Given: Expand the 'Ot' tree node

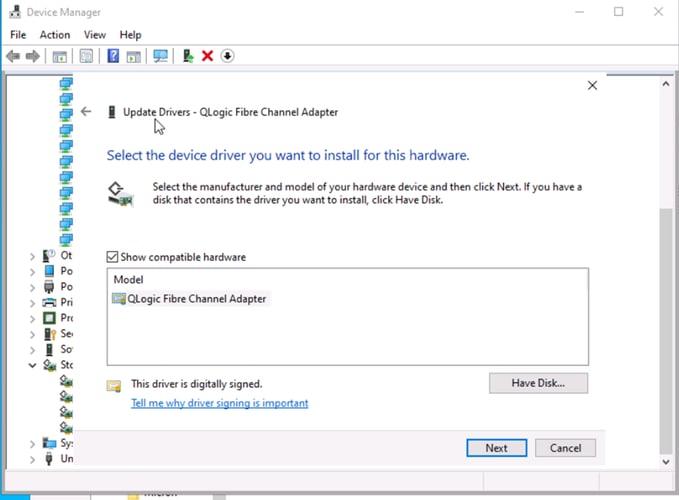Looking at the screenshot, I should [x=32, y=257].
